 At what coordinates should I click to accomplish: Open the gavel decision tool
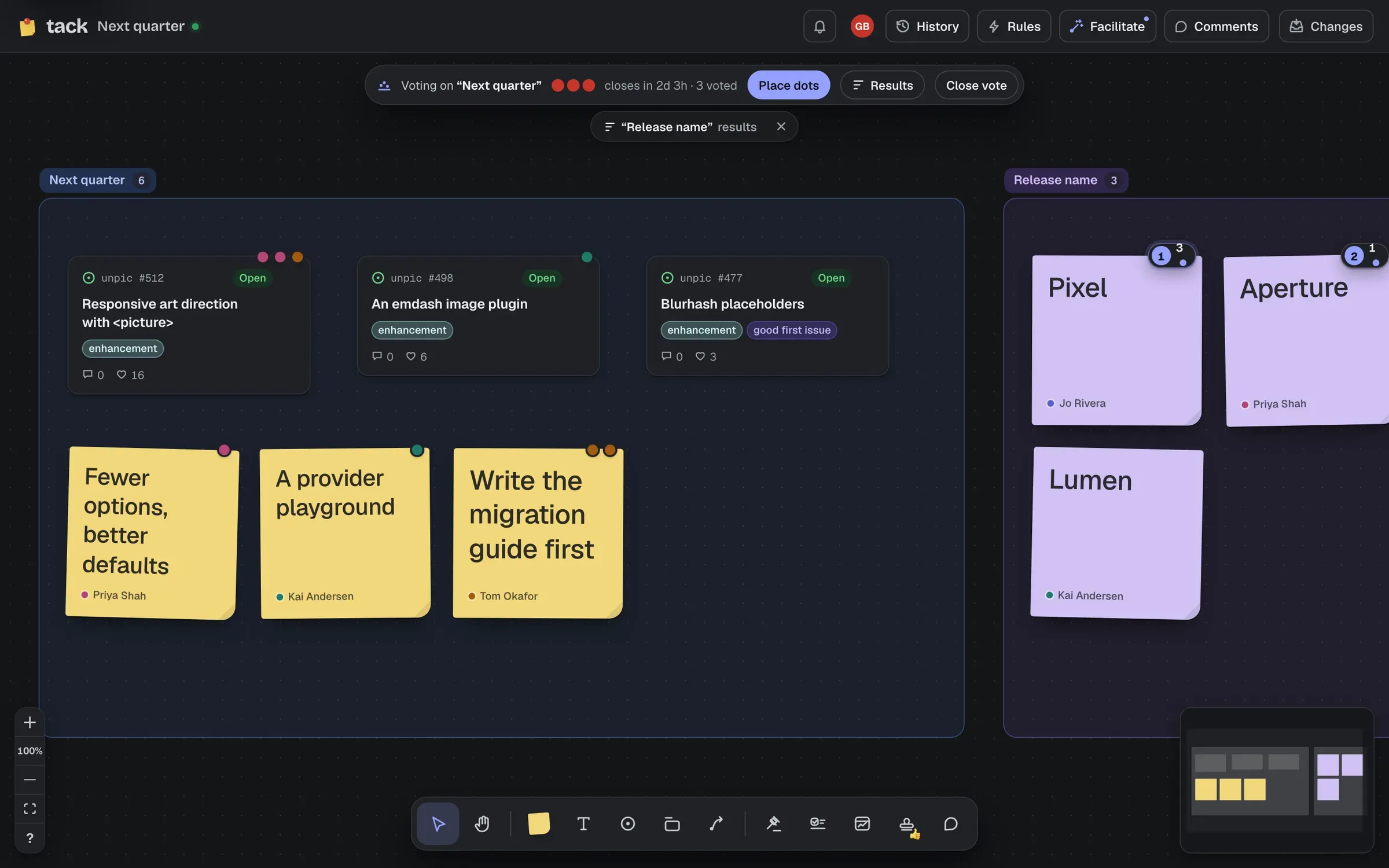click(x=773, y=823)
